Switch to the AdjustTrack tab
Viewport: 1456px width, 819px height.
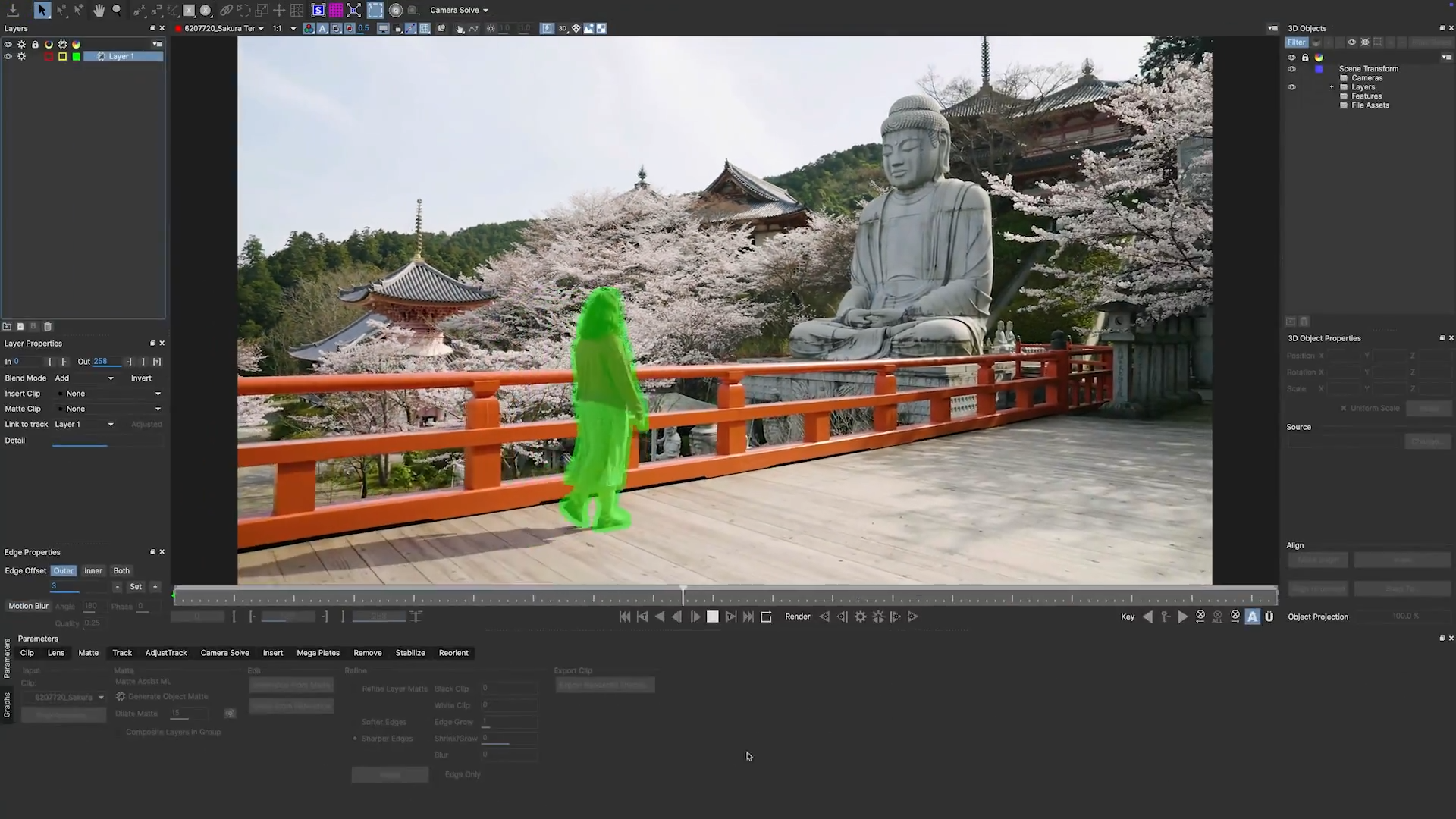point(166,652)
